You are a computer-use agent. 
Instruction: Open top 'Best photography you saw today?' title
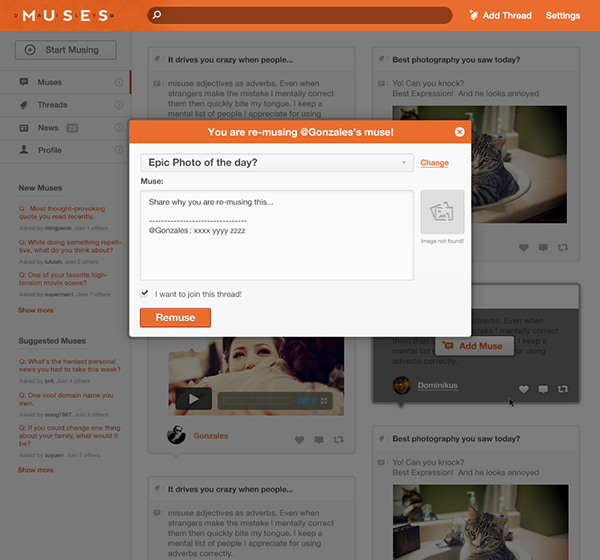tap(456, 60)
